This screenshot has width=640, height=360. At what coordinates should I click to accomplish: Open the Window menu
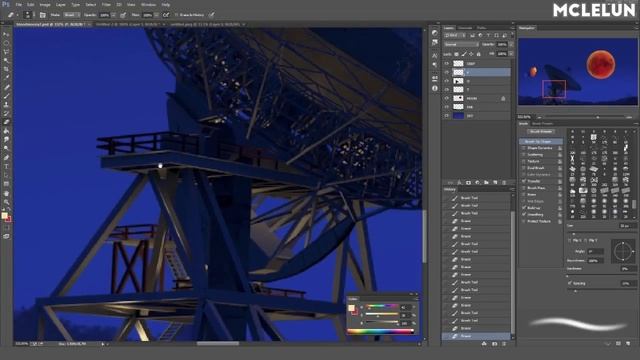pyautogui.click(x=148, y=4)
